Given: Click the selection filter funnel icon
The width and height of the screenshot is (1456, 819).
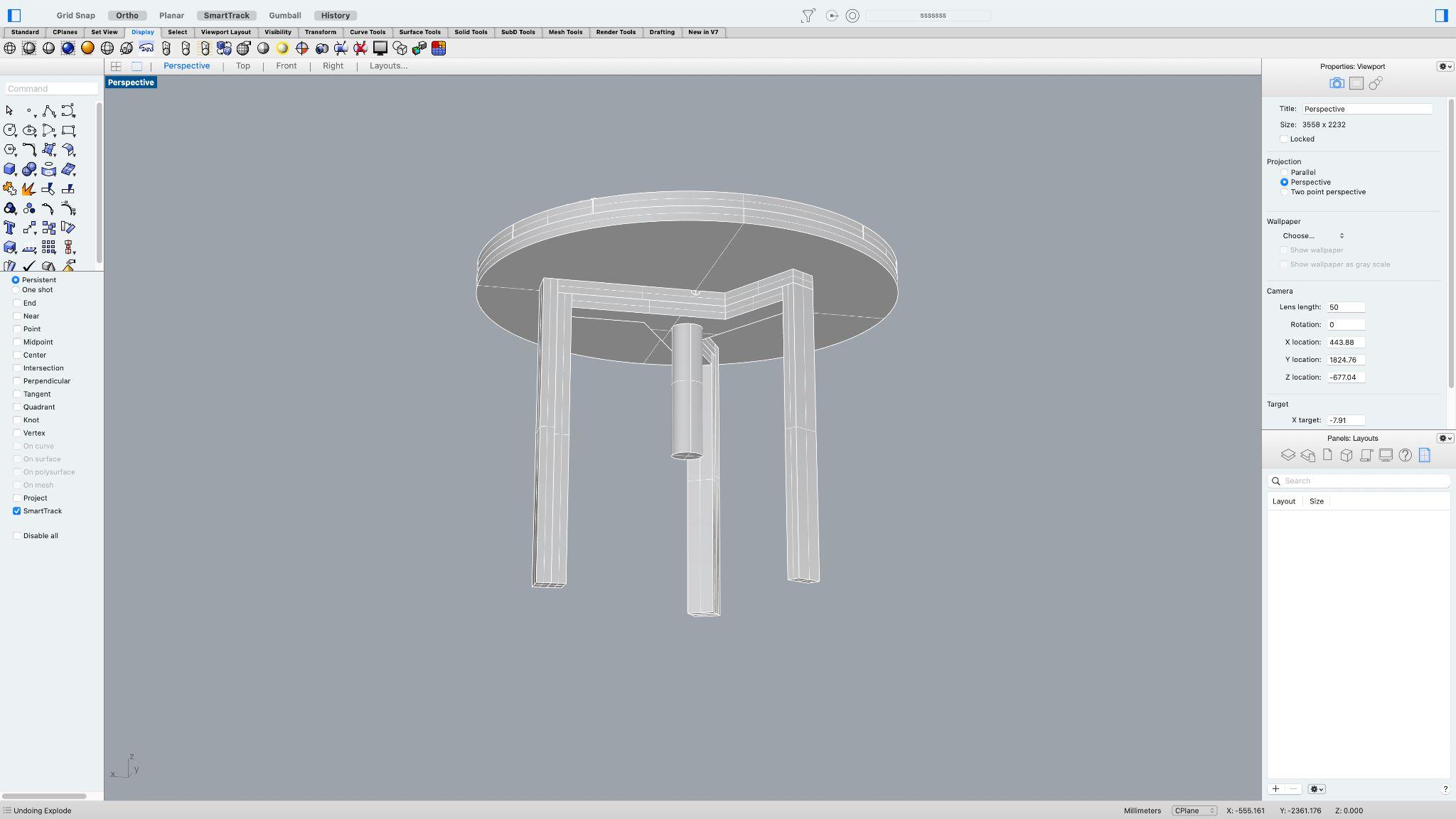Looking at the screenshot, I should click(x=808, y=16).
